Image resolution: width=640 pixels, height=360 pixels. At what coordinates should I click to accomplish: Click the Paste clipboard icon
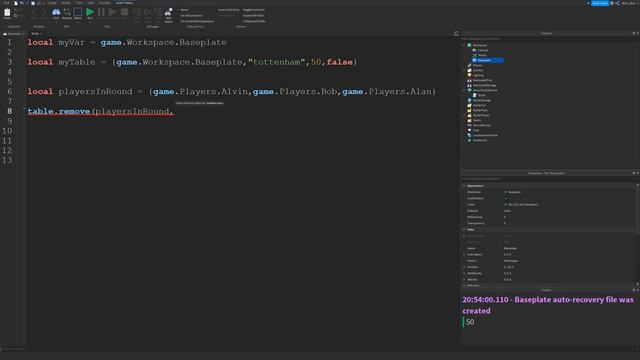tap(7, 13)
